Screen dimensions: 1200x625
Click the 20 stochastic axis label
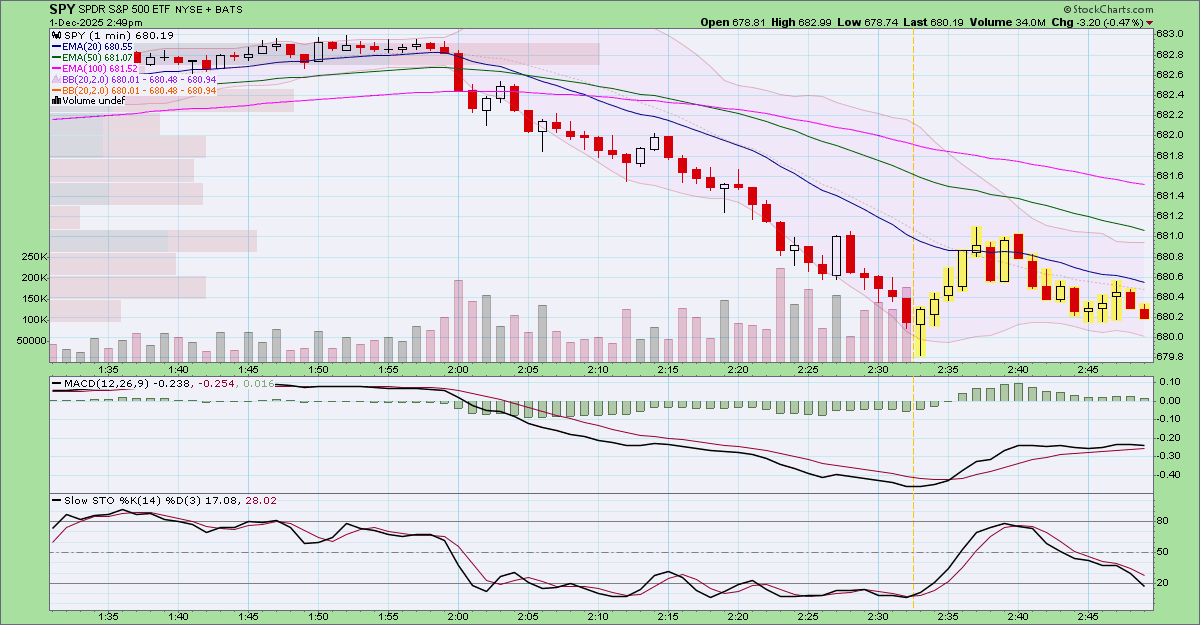coord(1163,583)
